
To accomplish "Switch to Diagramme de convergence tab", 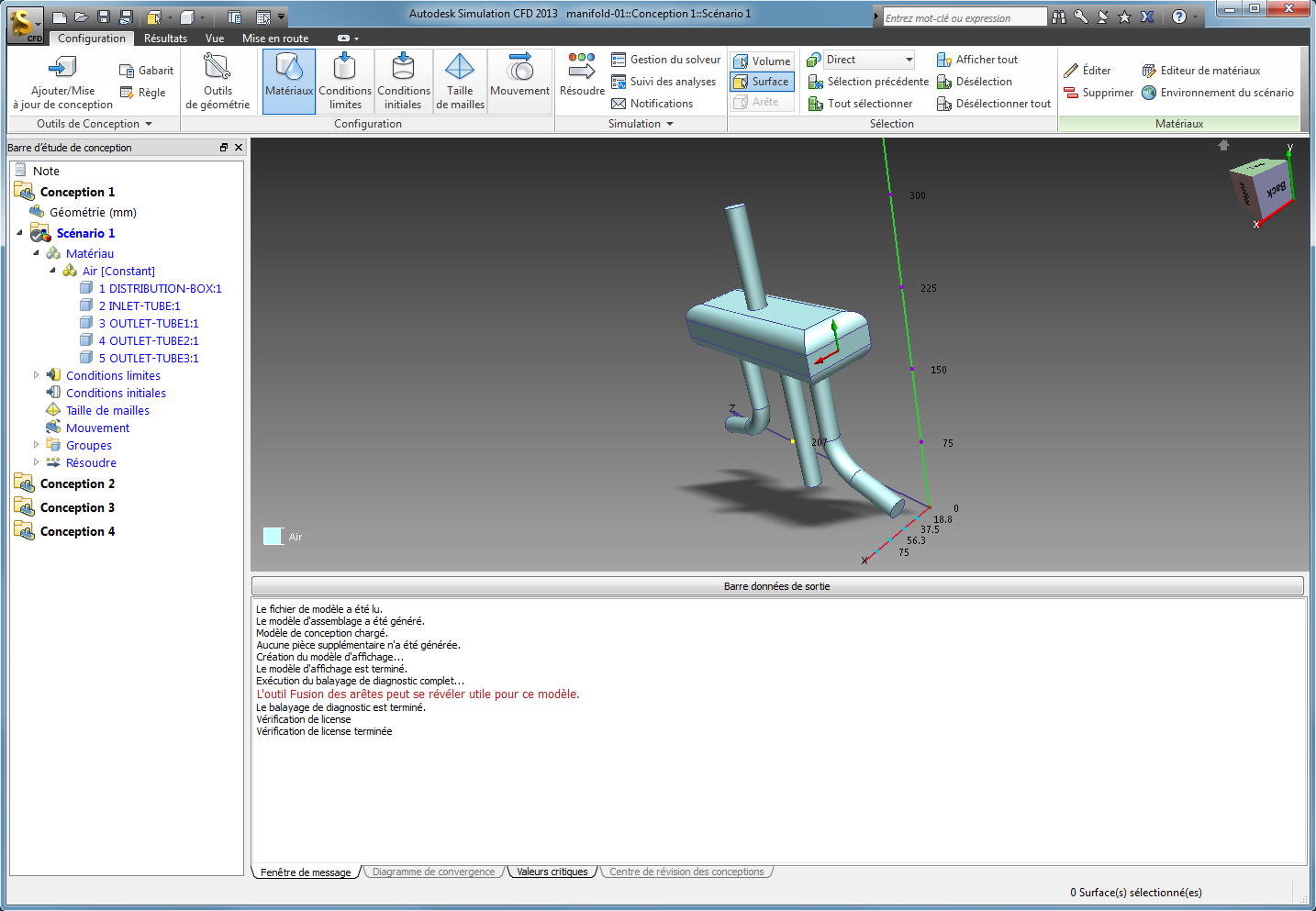I will point(433,872).
